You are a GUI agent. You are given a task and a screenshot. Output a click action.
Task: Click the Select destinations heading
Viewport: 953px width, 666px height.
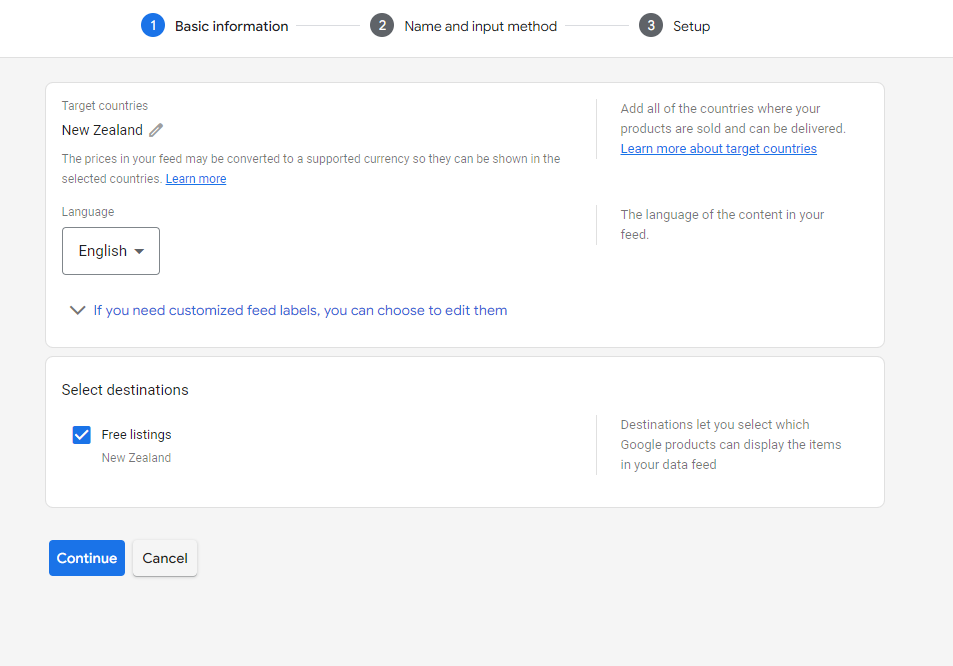(125, 390)
